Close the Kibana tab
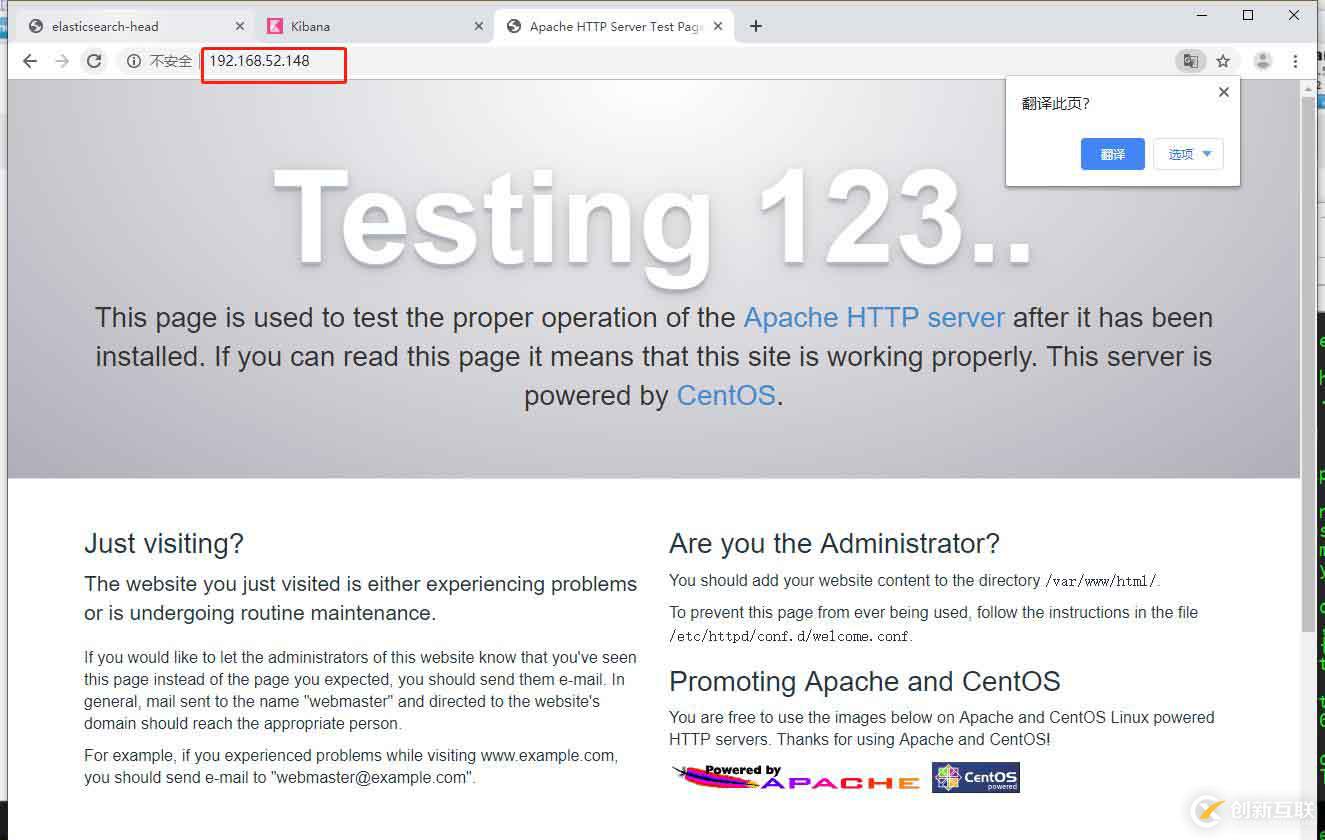The height and width of the screenshot is (840, 1325). [x=477, y=26]
